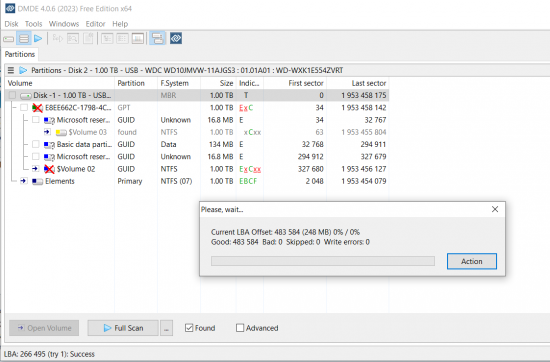Open the Tools menu

click(33, 24)
